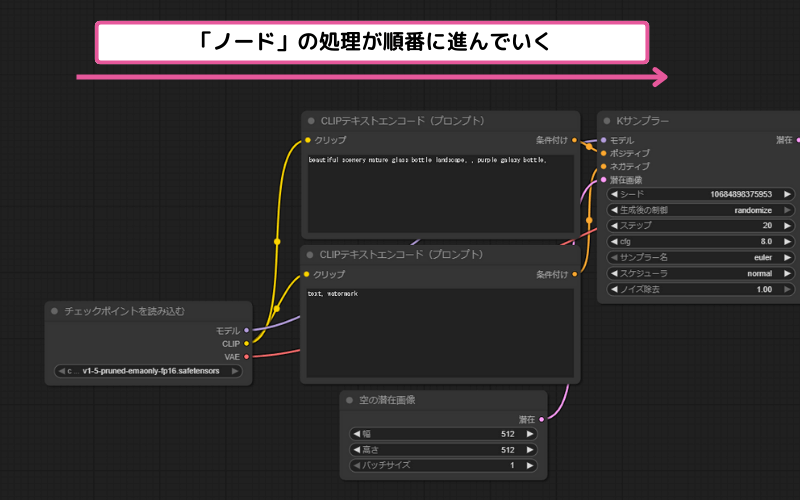Select previous 生成後の制御 option with left arrow
800x500 pixels.
point(614,210)
